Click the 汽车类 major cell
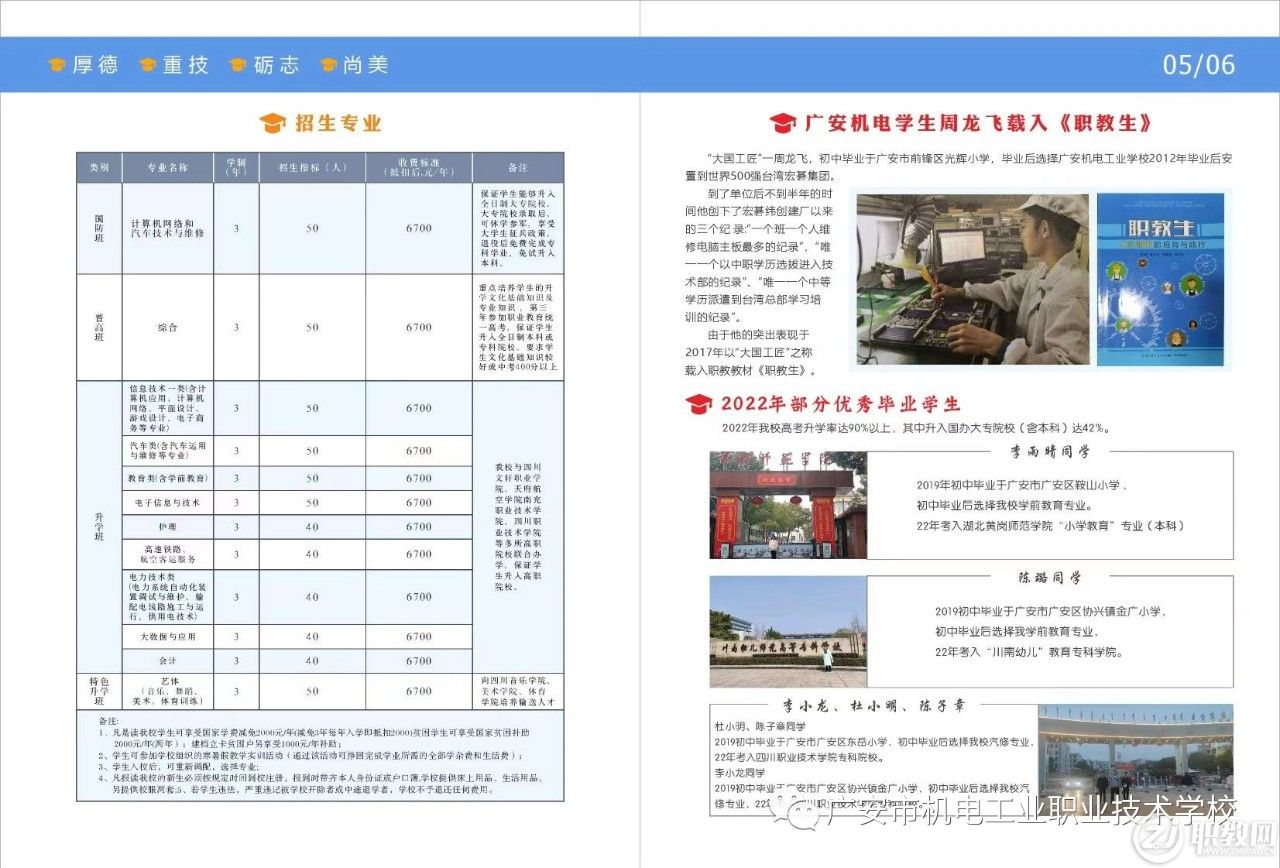Screen dimensions: 1280x868 (168, 451)
